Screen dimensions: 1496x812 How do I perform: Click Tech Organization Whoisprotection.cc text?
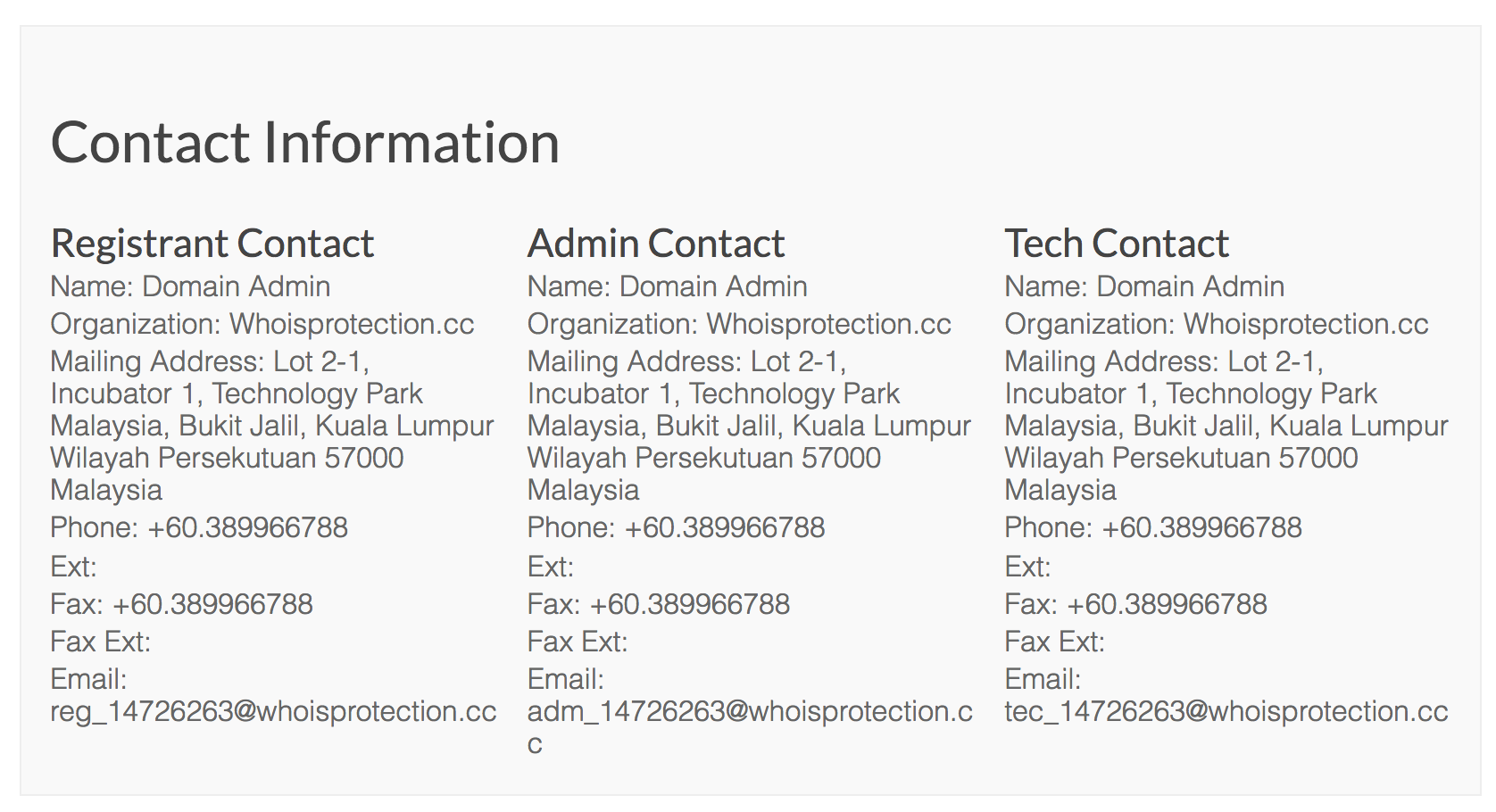click(1306, 324)
